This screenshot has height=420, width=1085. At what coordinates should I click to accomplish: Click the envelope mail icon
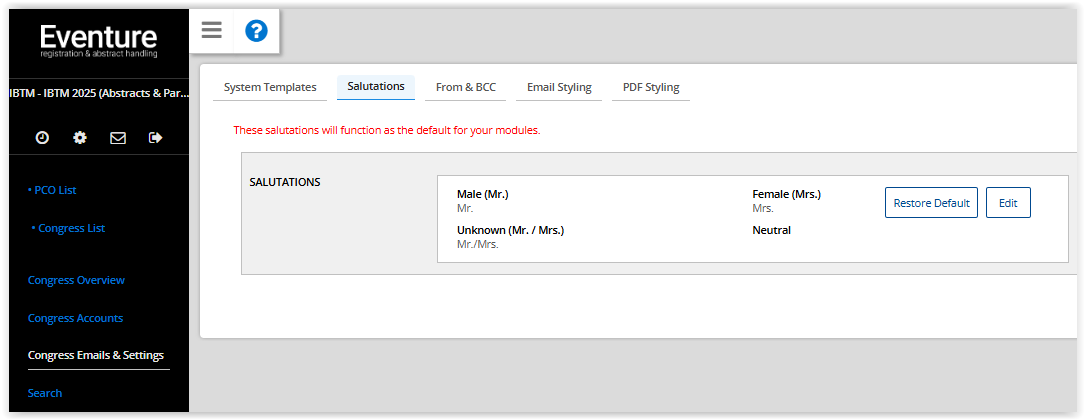[x=118, y=138]
